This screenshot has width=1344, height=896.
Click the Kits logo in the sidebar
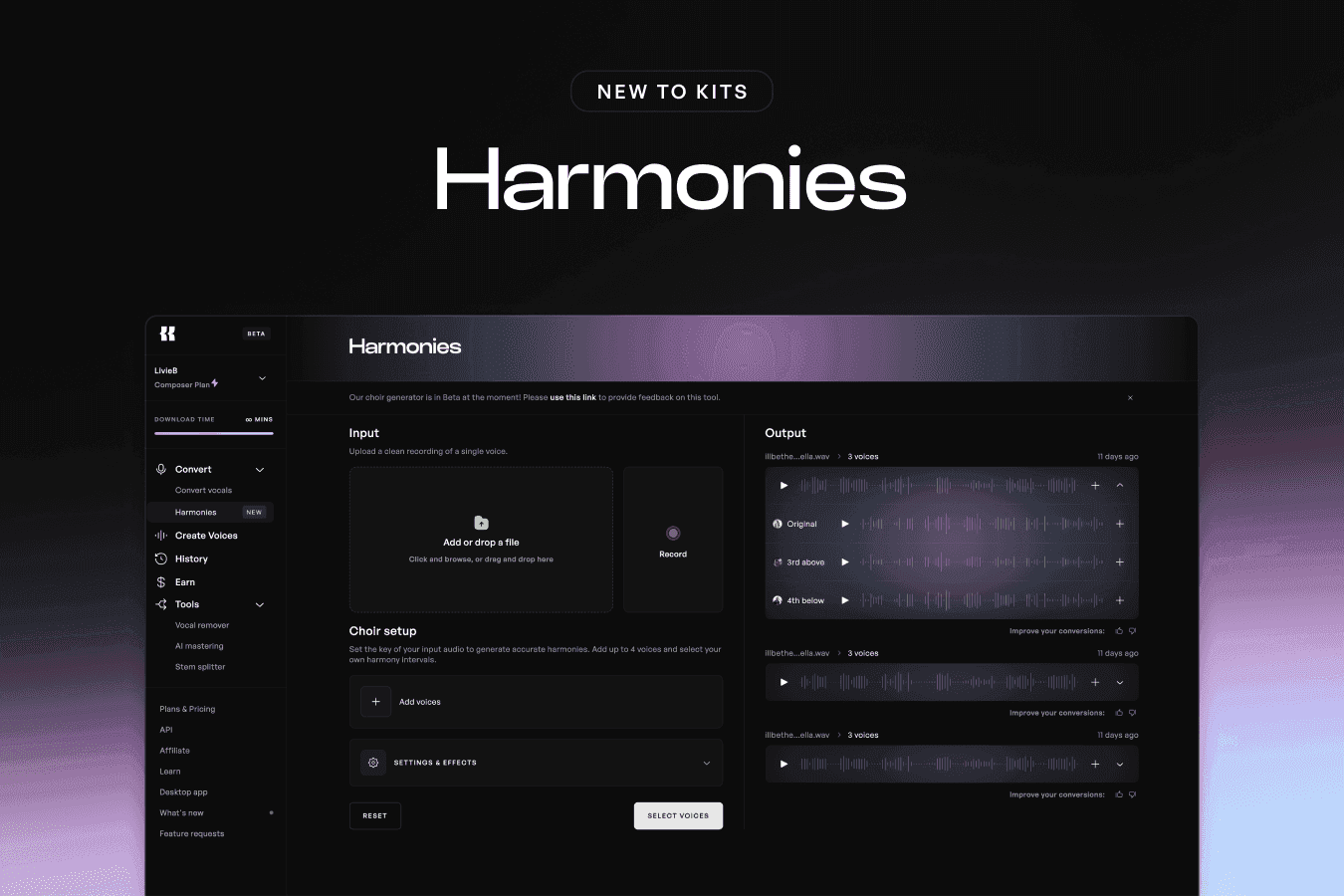(167, 334)
